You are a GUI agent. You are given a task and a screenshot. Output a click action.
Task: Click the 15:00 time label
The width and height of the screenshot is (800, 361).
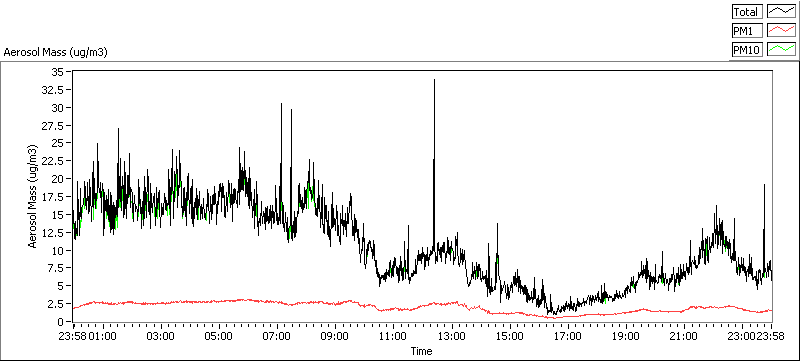tap(510, 336)
